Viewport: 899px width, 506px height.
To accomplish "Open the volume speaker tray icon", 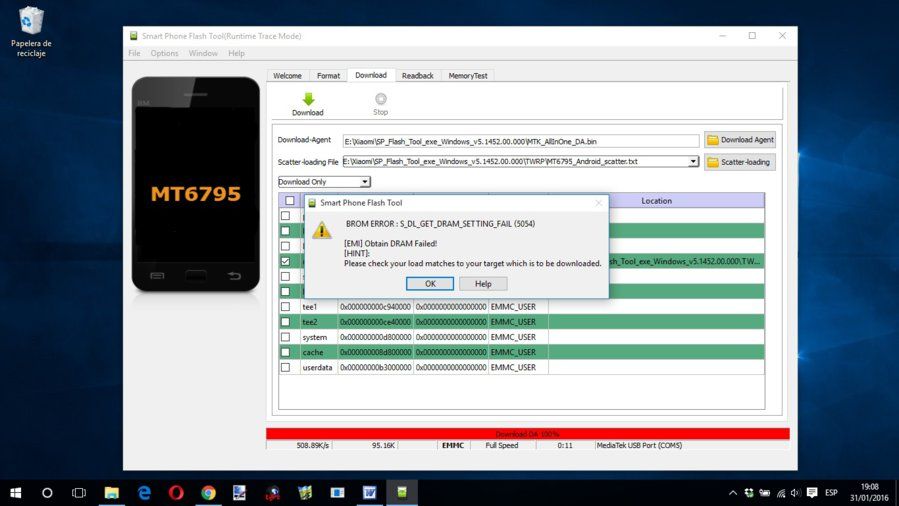I will pos(795,493).
